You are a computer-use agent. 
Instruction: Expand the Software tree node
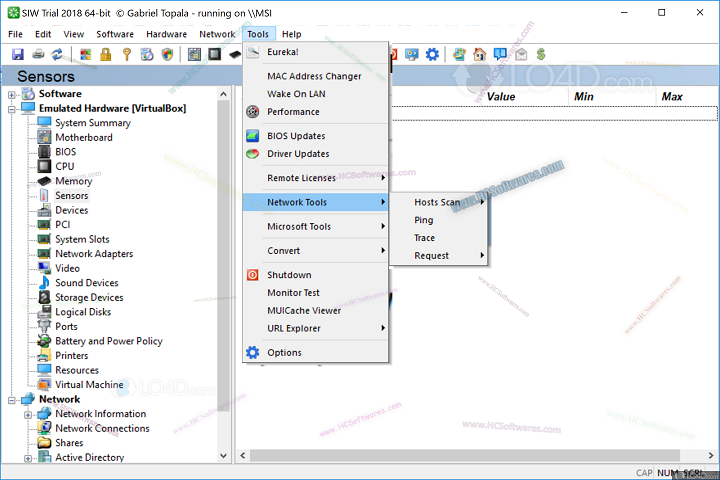pos(12,94)
